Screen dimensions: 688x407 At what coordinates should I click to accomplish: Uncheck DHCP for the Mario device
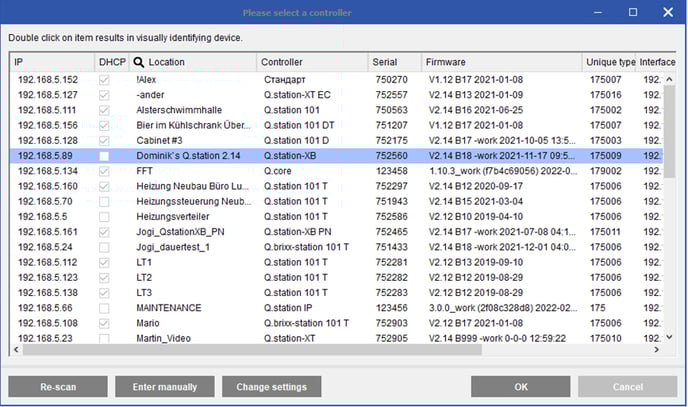point(104,324)
